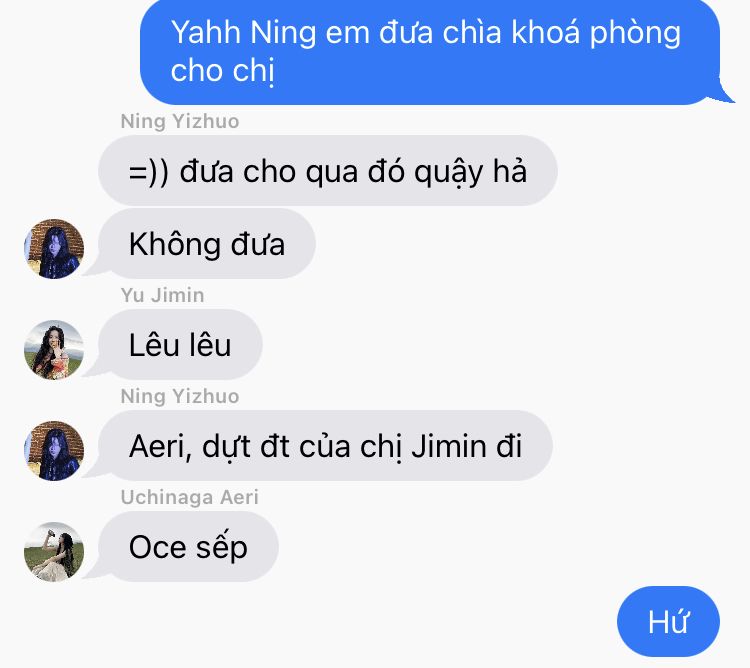Screen dimensions: 750x668
Task: Click the "=))" emoticon in Ning's message
Action: 149,172
